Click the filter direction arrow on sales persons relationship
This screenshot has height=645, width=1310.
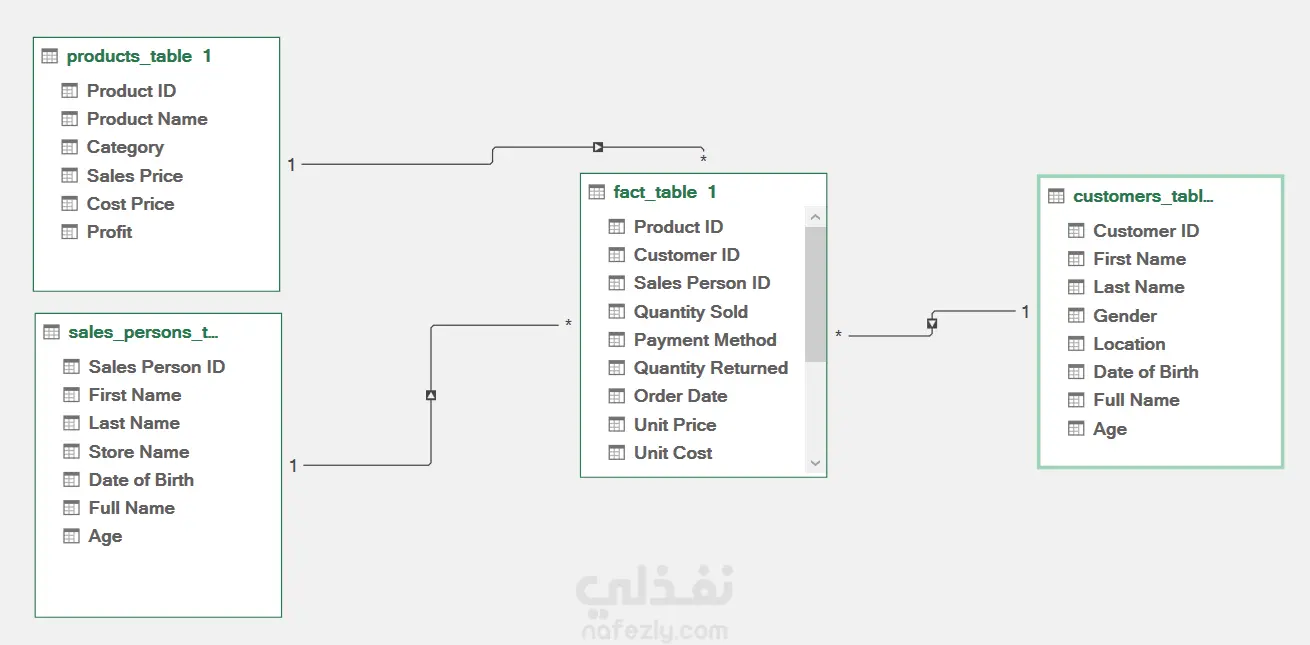coord(431,395)
